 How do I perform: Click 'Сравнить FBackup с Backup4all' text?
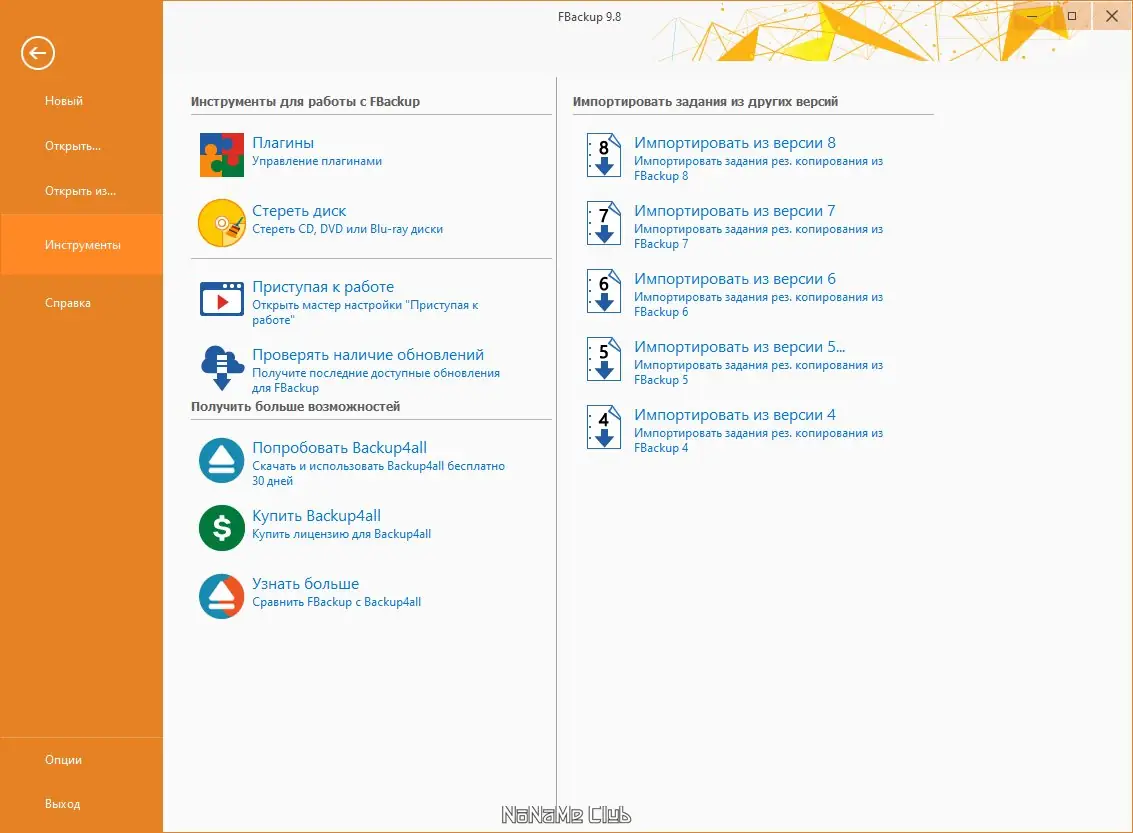point(337,602)
